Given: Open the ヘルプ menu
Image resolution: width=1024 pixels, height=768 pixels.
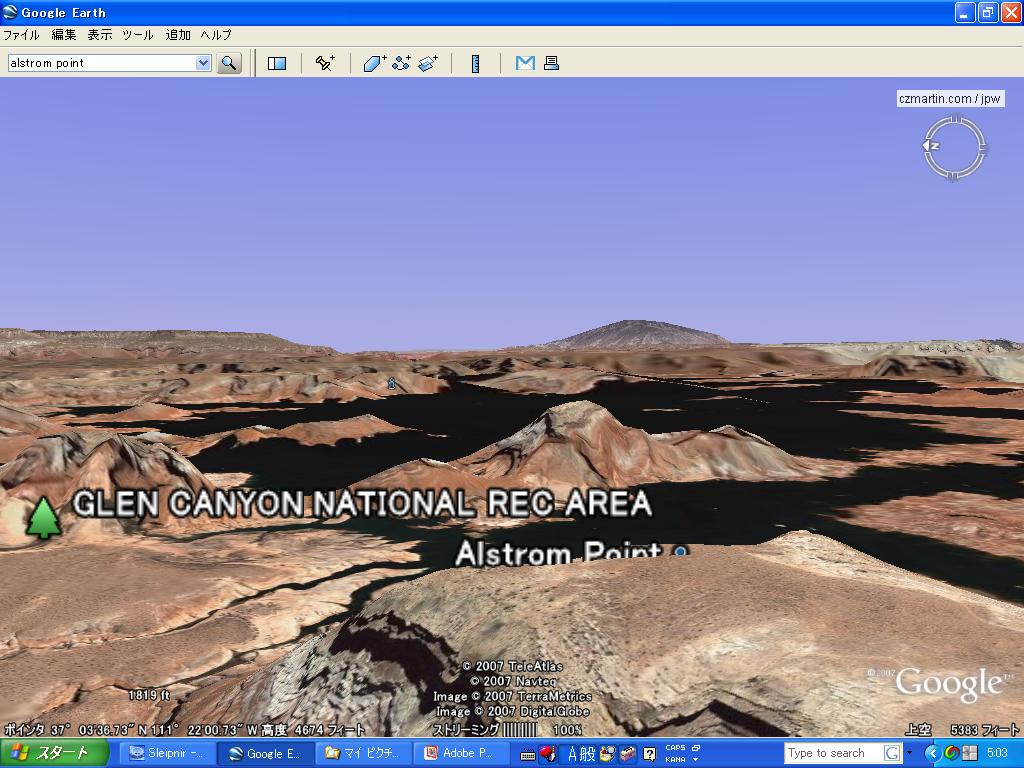Looking at the screenshot, I should coord(216,35).
